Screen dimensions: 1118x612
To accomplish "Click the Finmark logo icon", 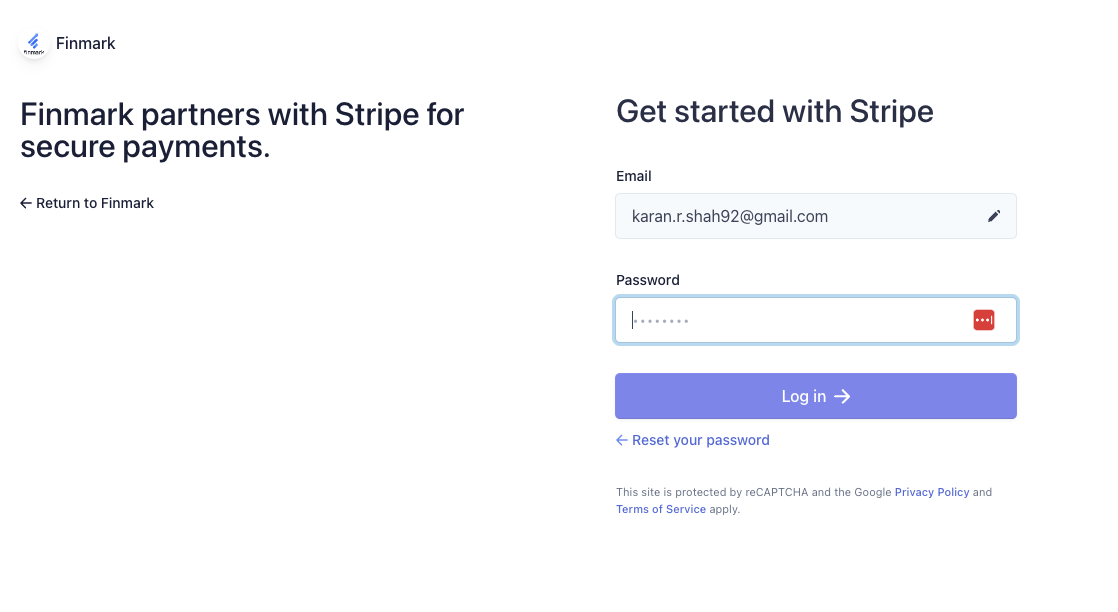I will click(34, 43).
